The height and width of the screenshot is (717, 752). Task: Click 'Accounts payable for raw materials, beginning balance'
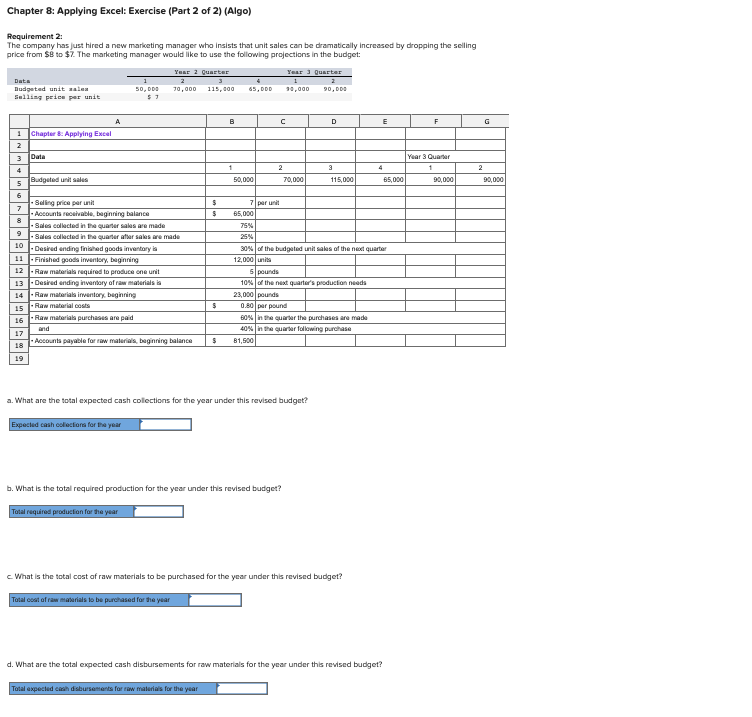pos(118,341)
